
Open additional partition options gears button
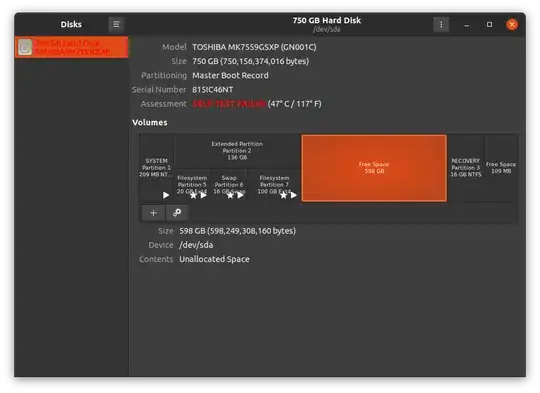coord(177,213)
